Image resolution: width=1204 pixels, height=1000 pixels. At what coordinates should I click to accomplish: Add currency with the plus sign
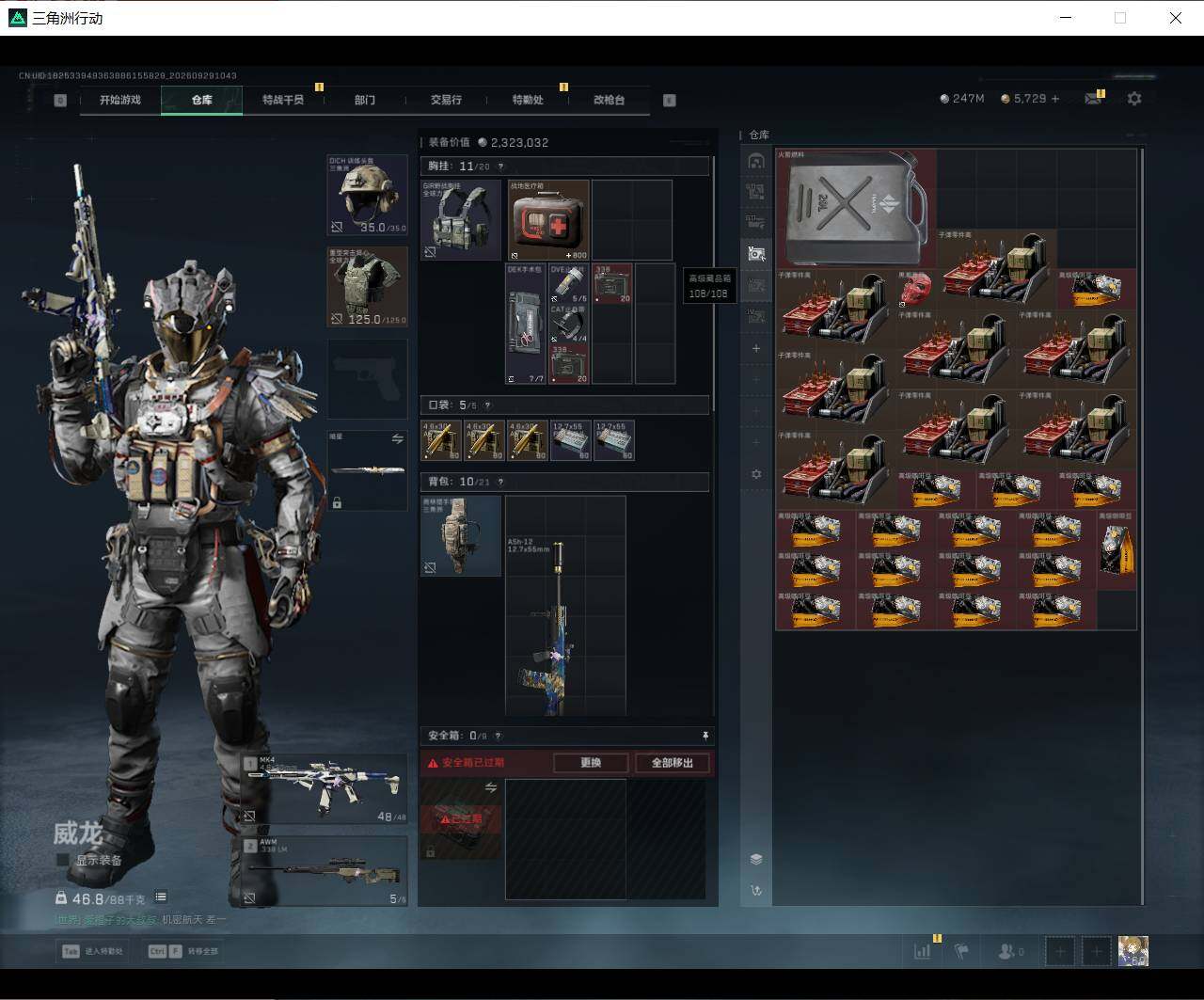tap(1055, 98)
